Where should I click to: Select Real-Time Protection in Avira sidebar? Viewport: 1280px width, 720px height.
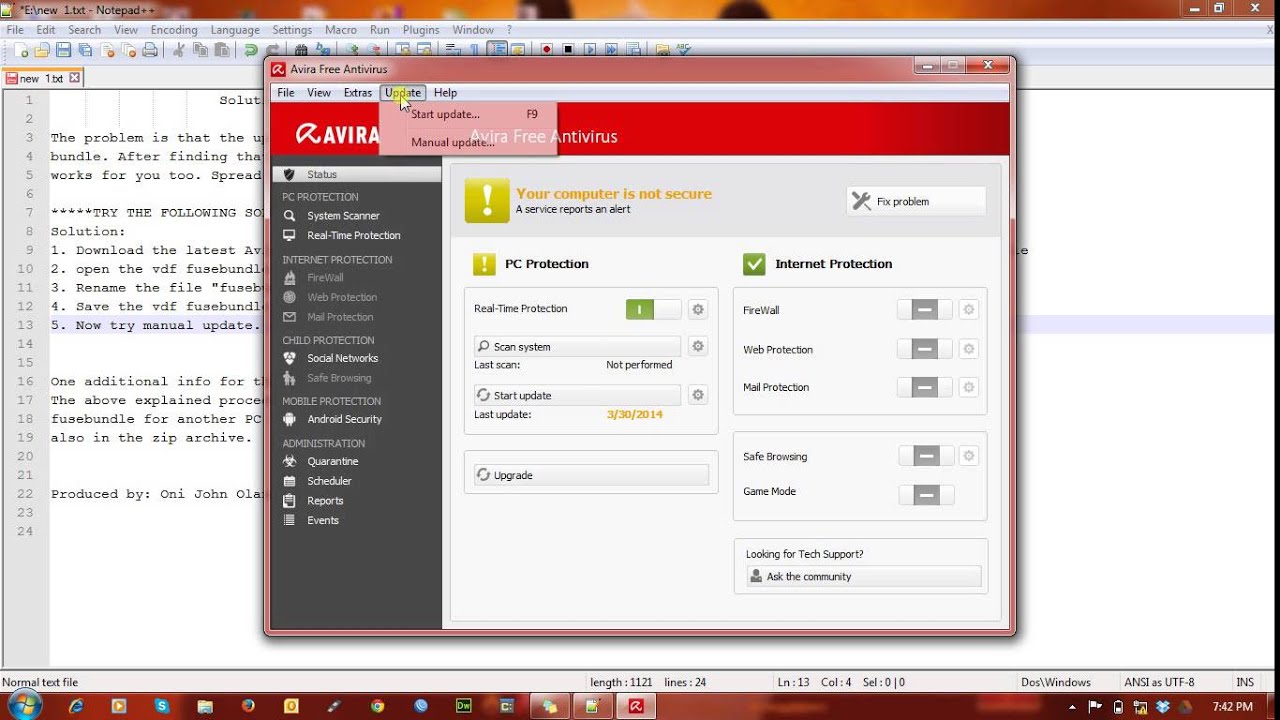[356, 236]
